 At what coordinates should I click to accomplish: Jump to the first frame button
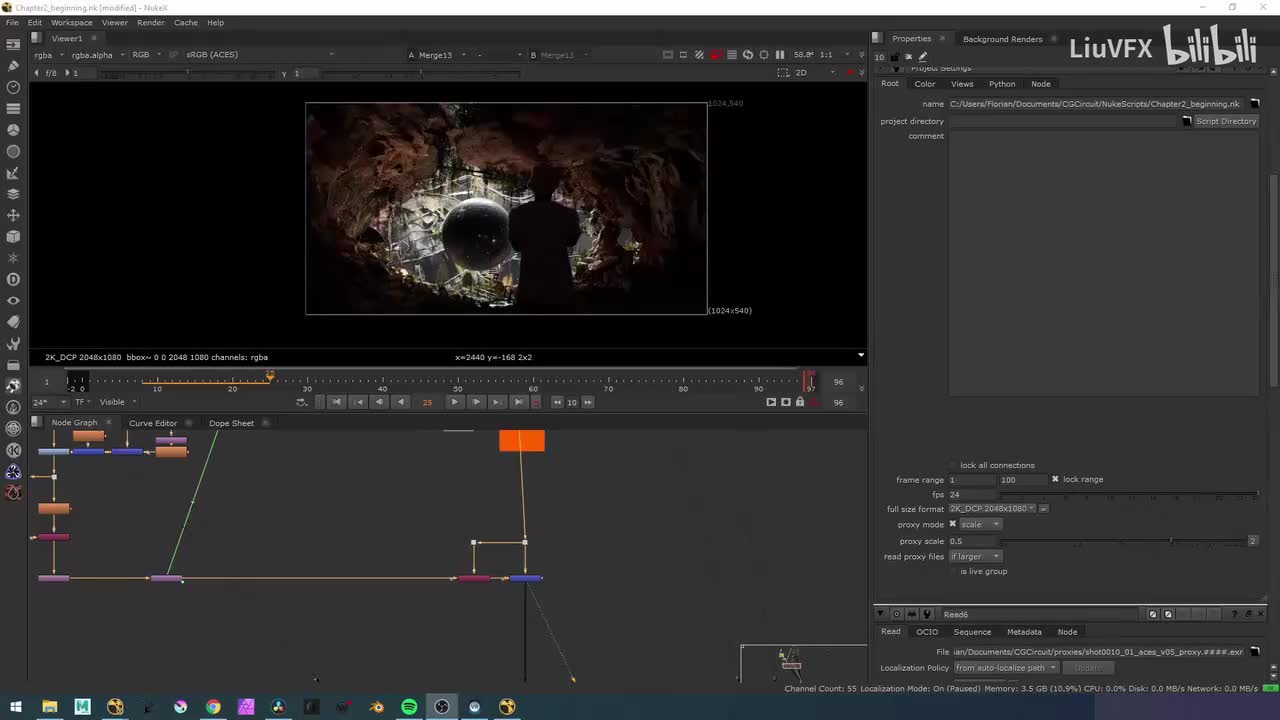click(x=336, y=402)
